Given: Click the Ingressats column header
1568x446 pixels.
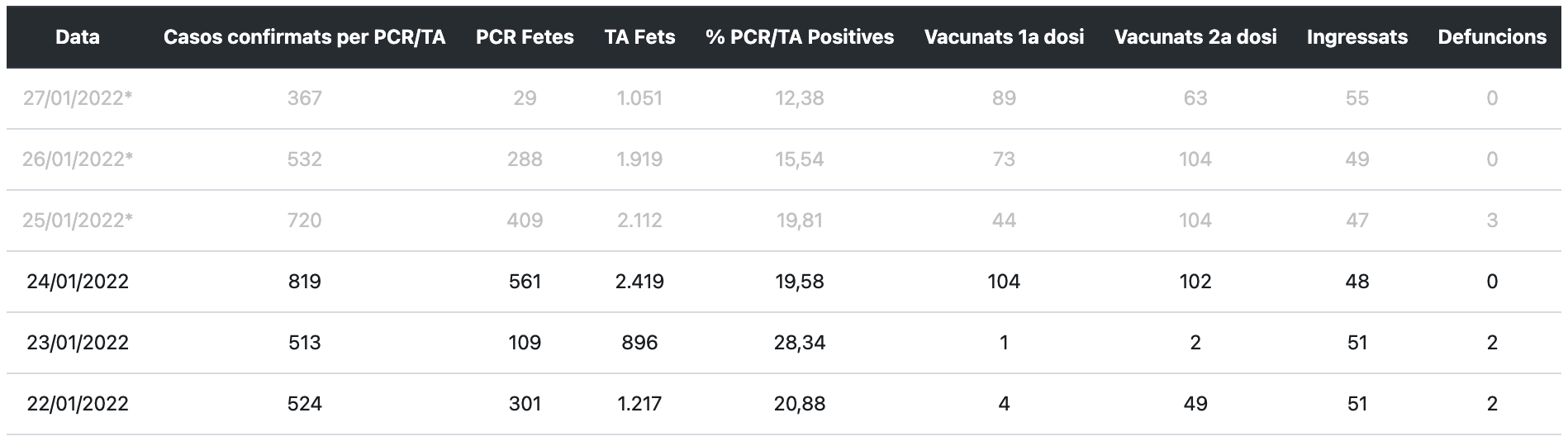Looking at the screenshot, I should click(1357, 37).
